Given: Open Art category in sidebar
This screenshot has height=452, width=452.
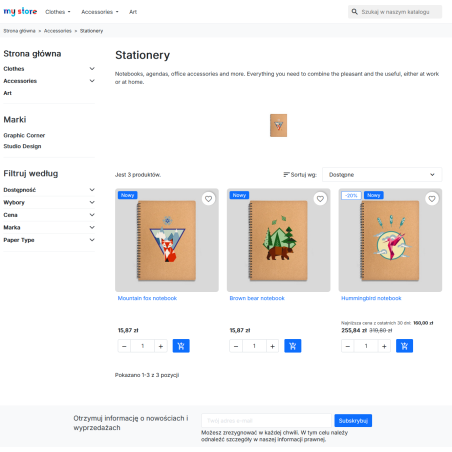Looking at the screenshot, I should coord(7,93).
